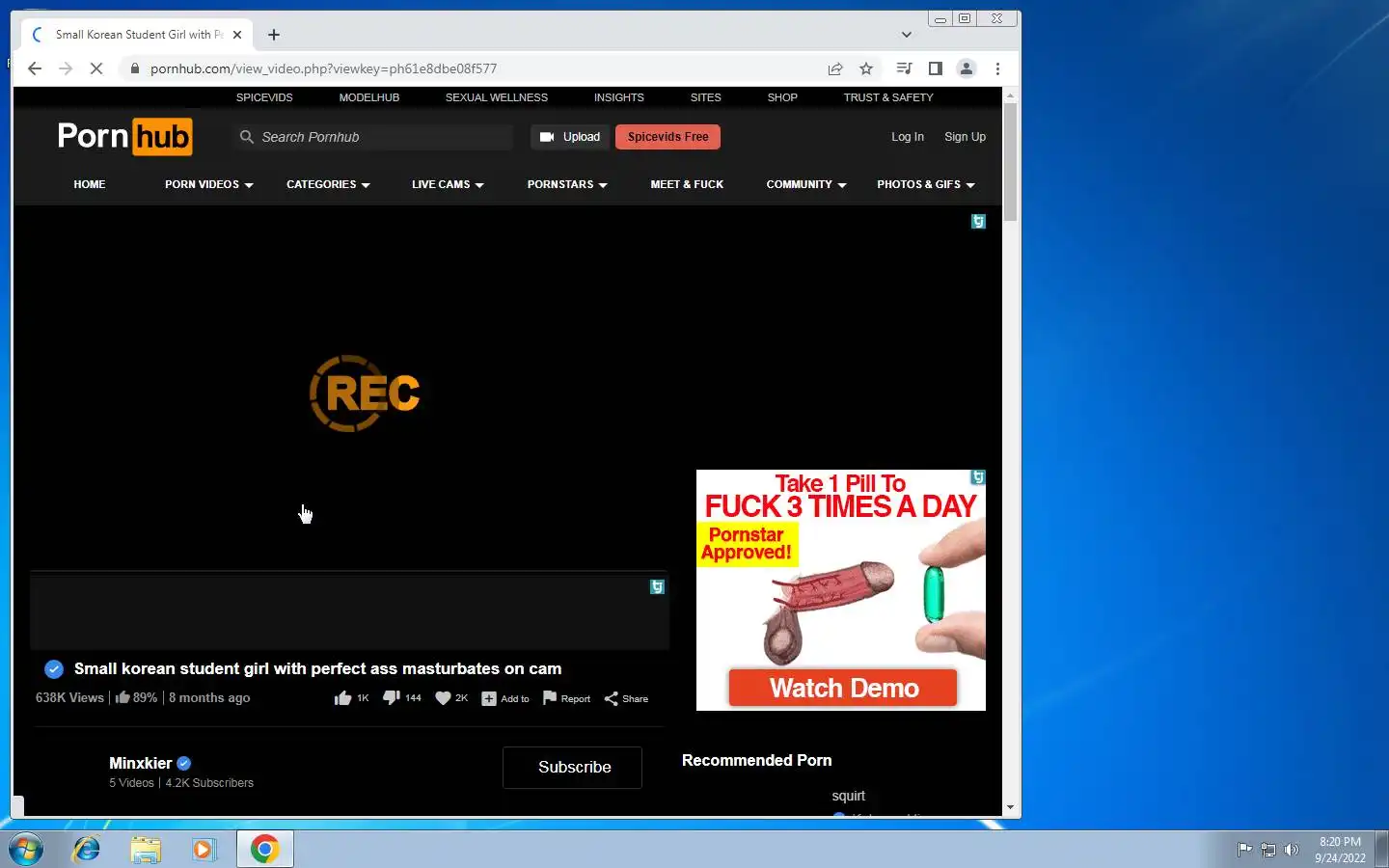The image size is (1389, 868).
Task: Launch Internet Explorer from the taskbar
Action: [87, 849]
